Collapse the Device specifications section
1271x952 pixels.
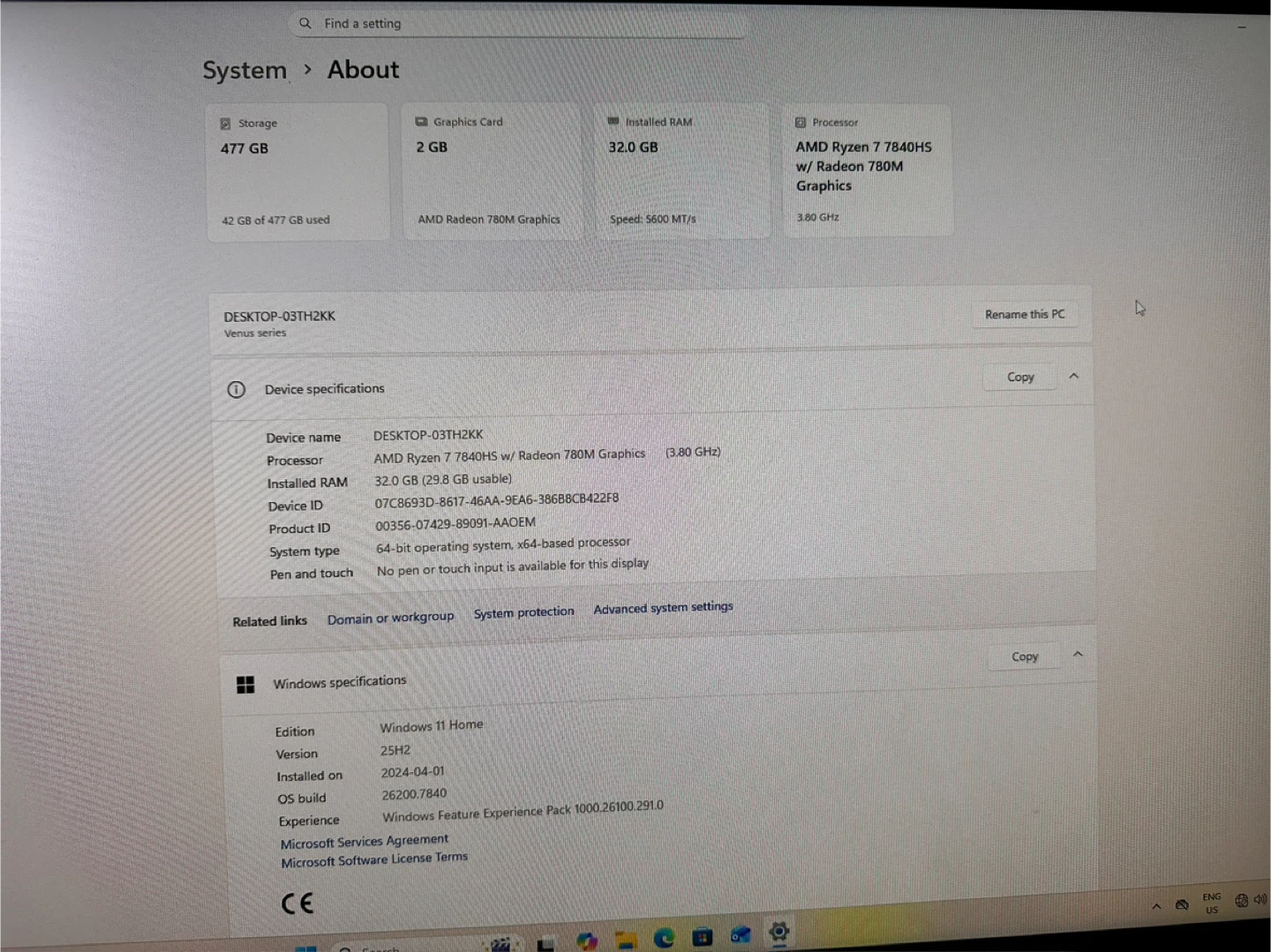tap(1074, 376)
